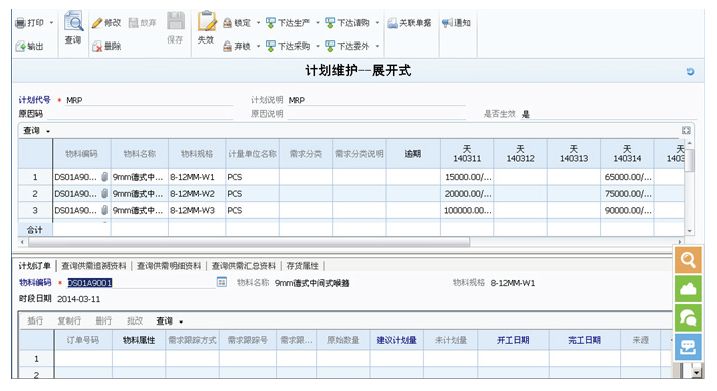
Task: Click the 天 140311 column header
Action: tap(467, 154)
